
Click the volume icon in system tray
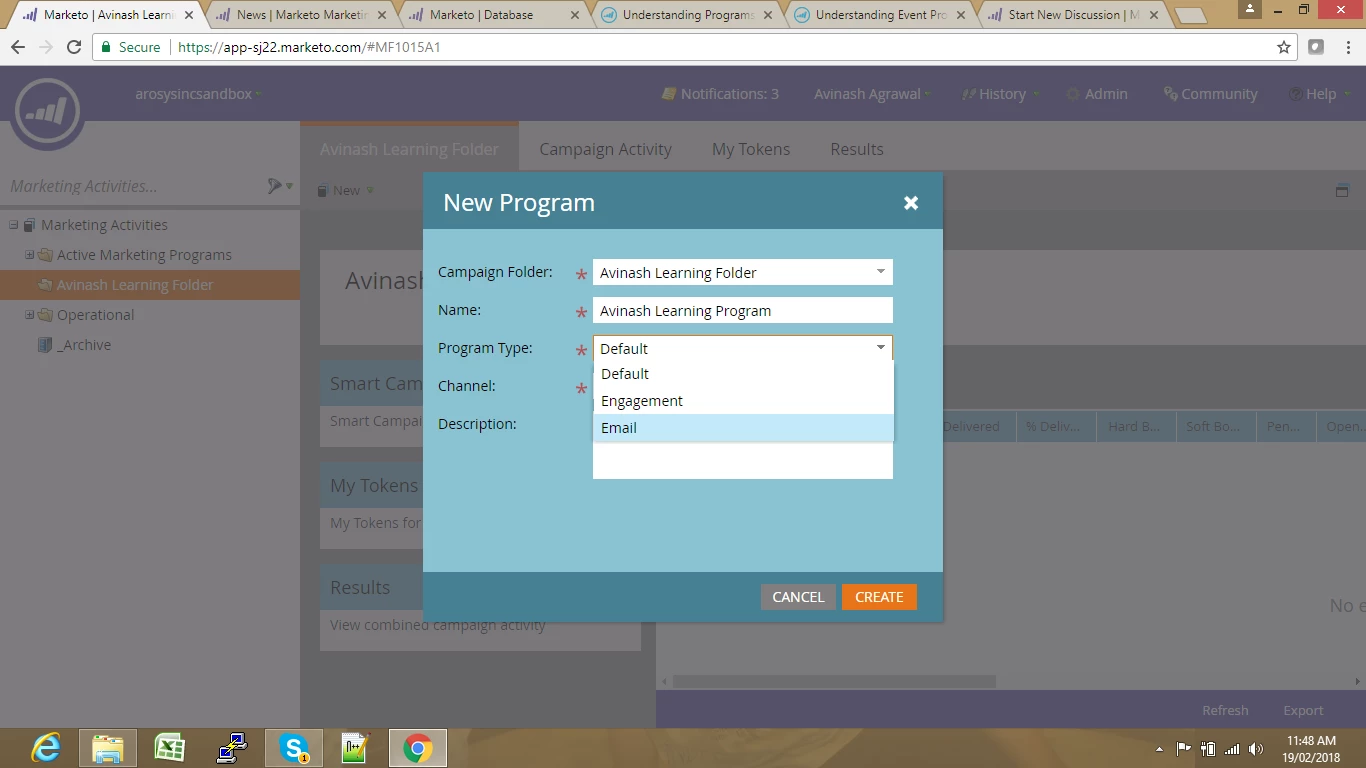tap(1256, 749)
